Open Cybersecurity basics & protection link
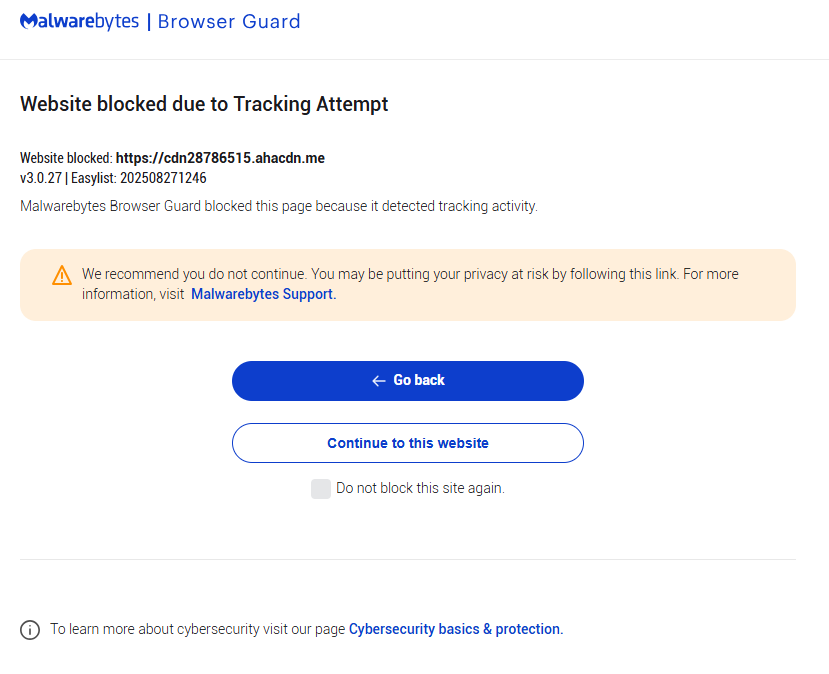Image resolution: width=829 pixels, height=674 pixels. (455, 629)
